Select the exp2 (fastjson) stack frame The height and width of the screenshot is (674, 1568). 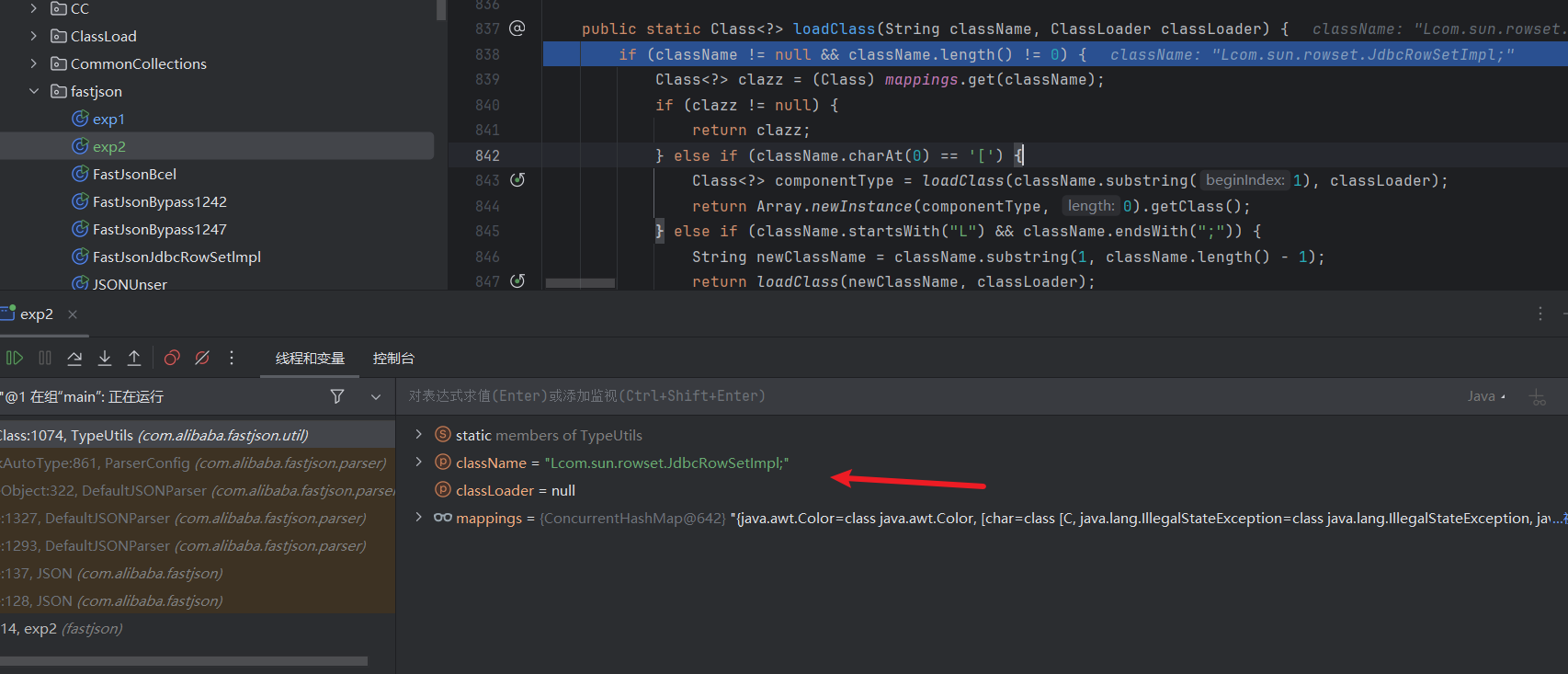198,628
